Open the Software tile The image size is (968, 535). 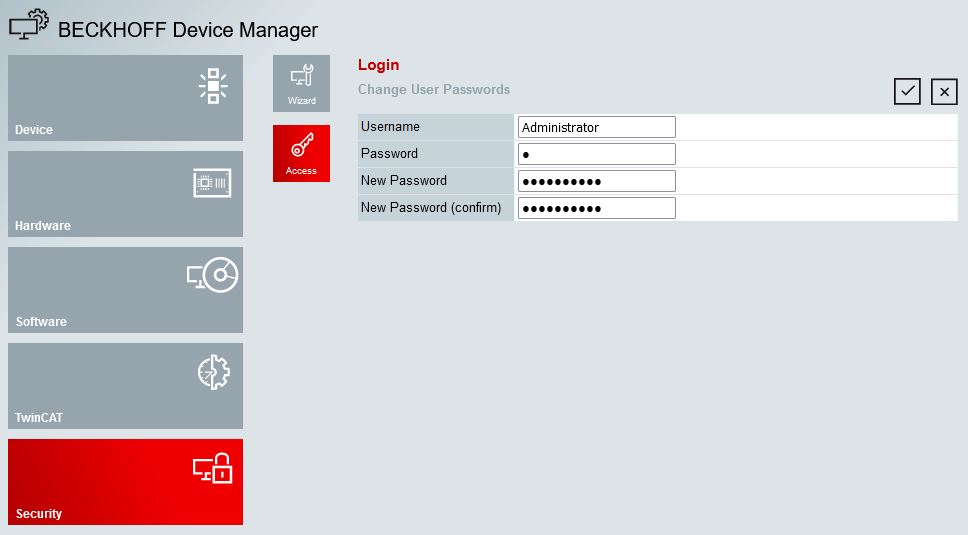click(125, 290)
